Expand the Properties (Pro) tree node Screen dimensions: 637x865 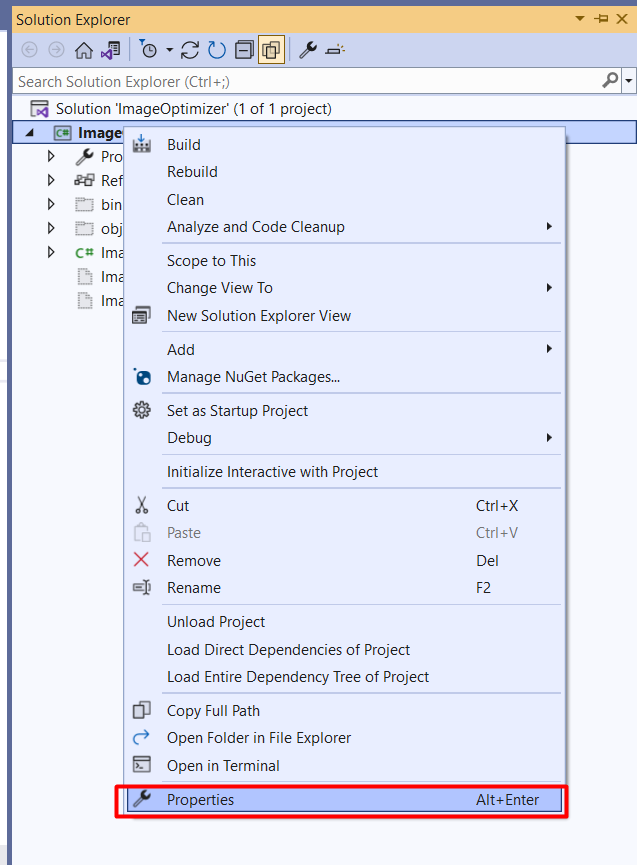[x=51, y=156]
